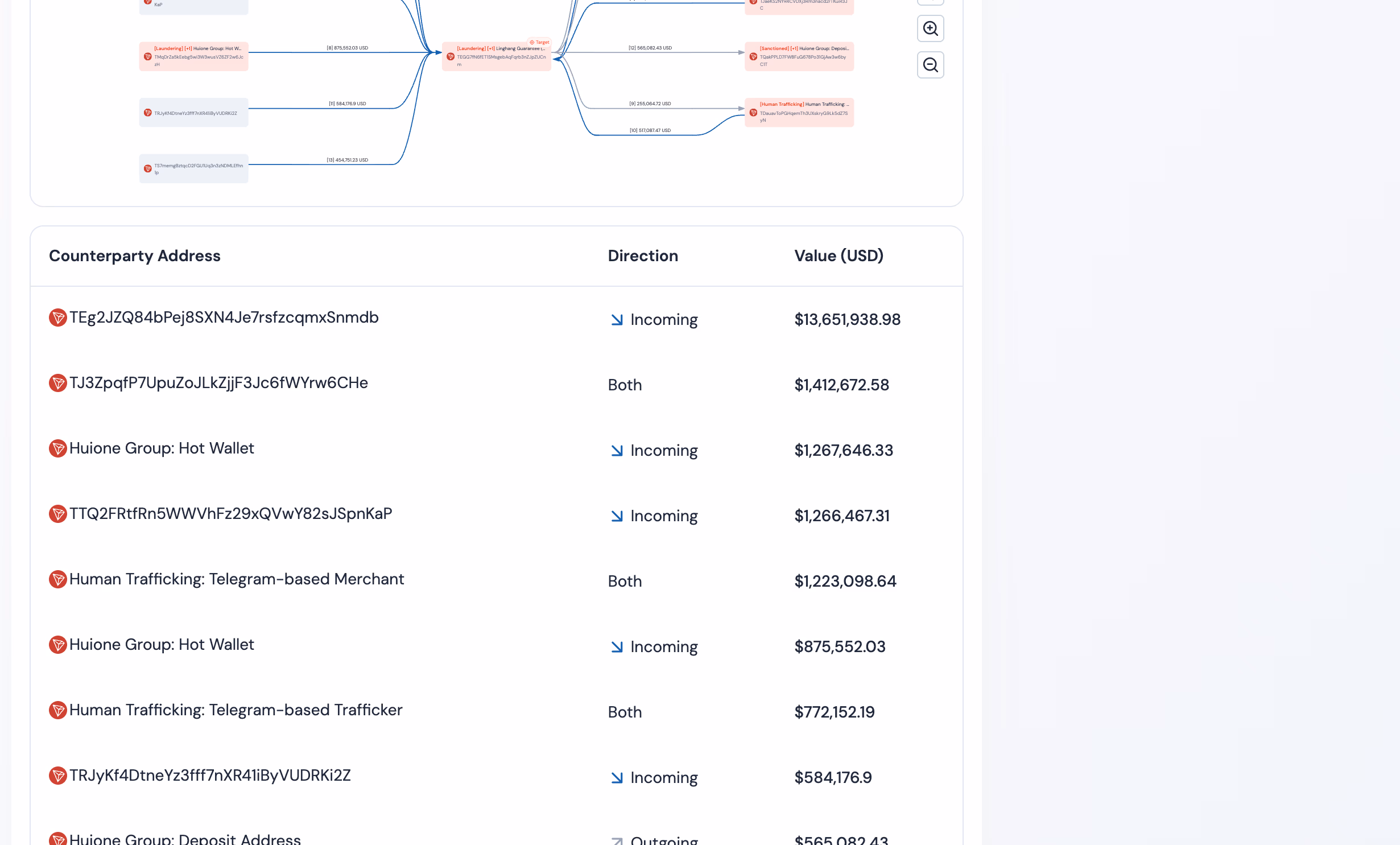The width and height of the screenshot is (1400, 845).
Task: Click the zoom out magnifier button
Action: [x=930, y=65]
